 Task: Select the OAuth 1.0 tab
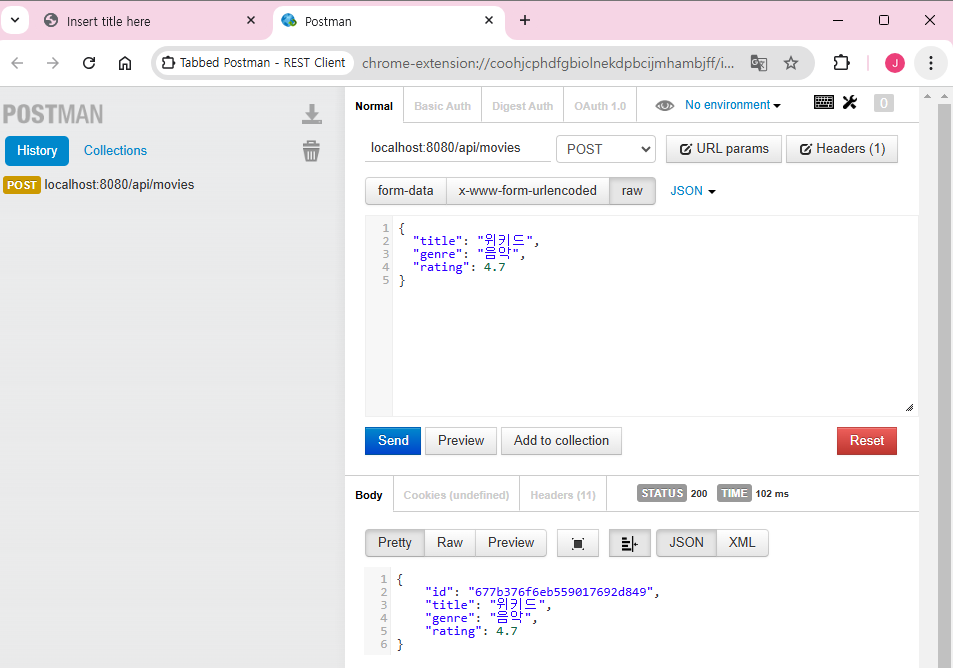[x=600, y=106]
